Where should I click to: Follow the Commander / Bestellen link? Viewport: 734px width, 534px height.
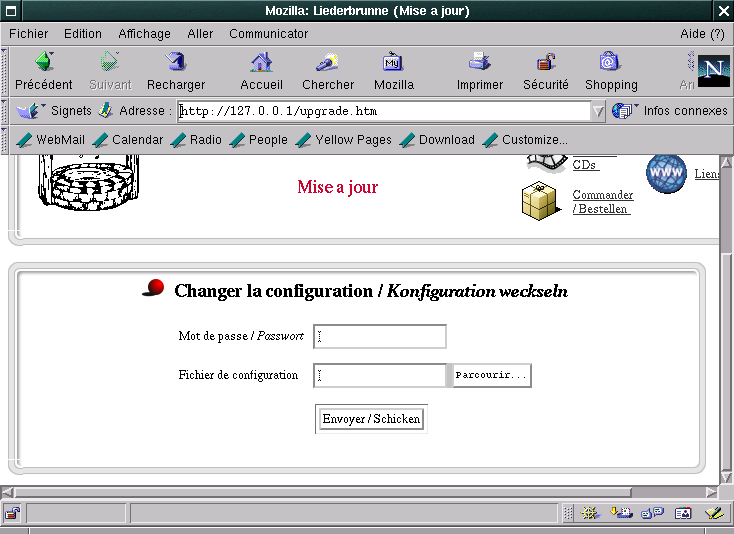pyautogui.click(x=602, y=202)
